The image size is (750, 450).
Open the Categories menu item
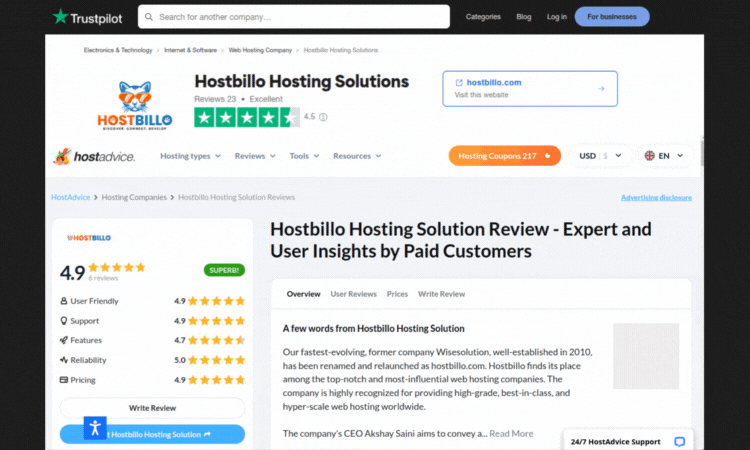(x=483, y=17)
